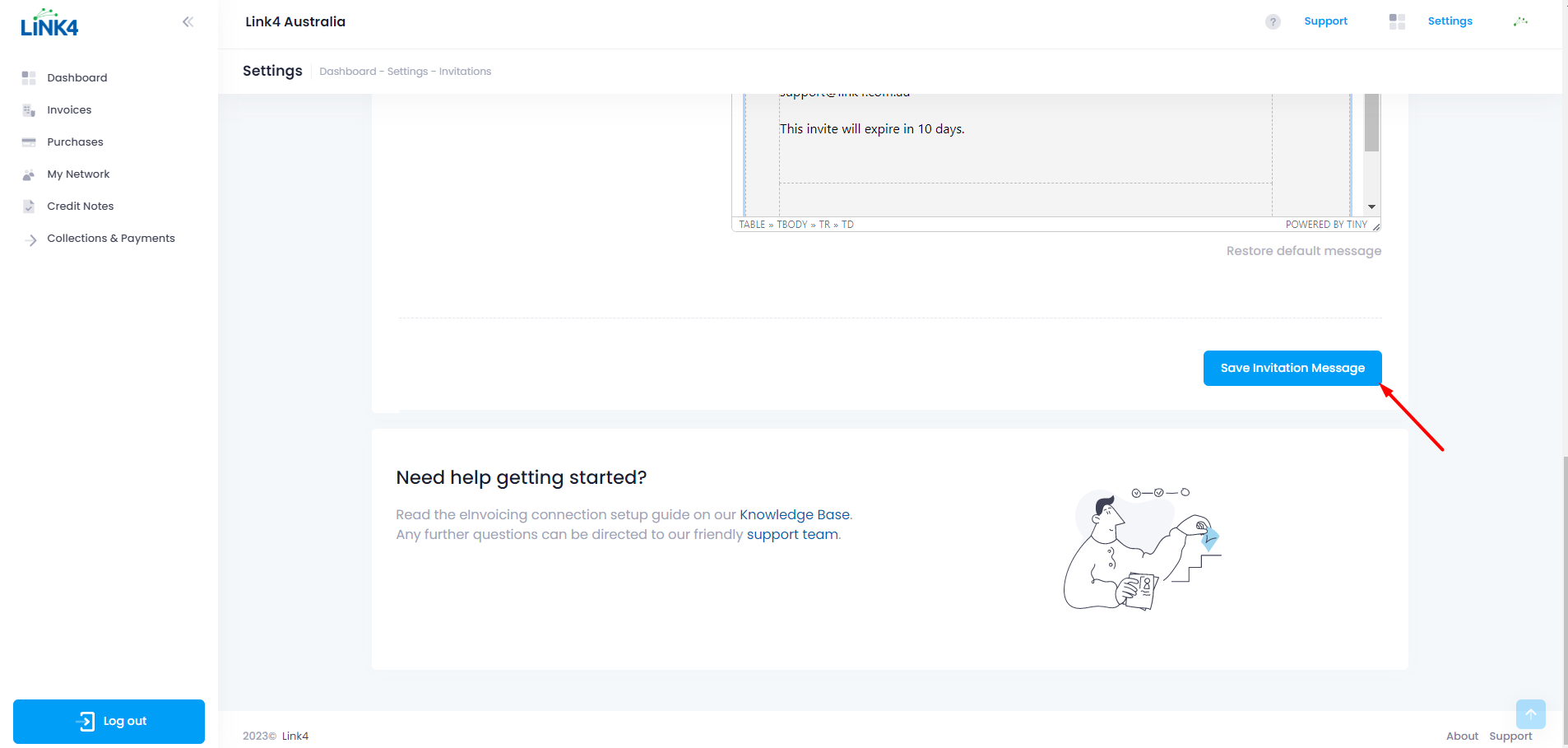Screen dimensions: 1568x748
Task: Click the editor scroll down arrow
Action: click(1371, 207)
